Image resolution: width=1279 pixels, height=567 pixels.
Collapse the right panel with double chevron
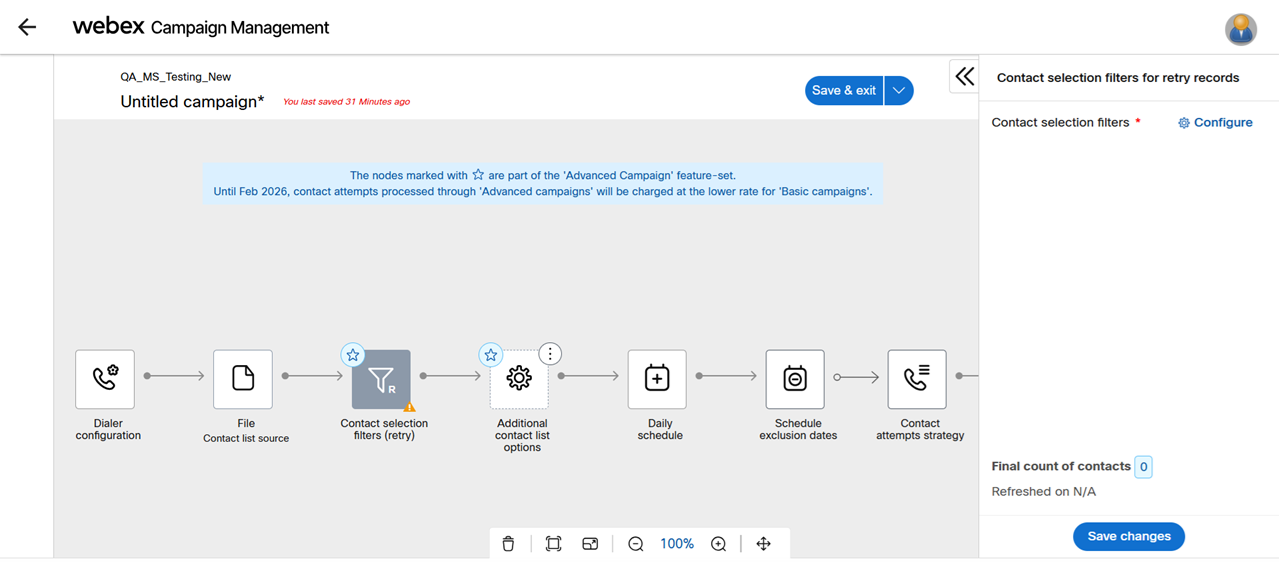coord(964,76)
